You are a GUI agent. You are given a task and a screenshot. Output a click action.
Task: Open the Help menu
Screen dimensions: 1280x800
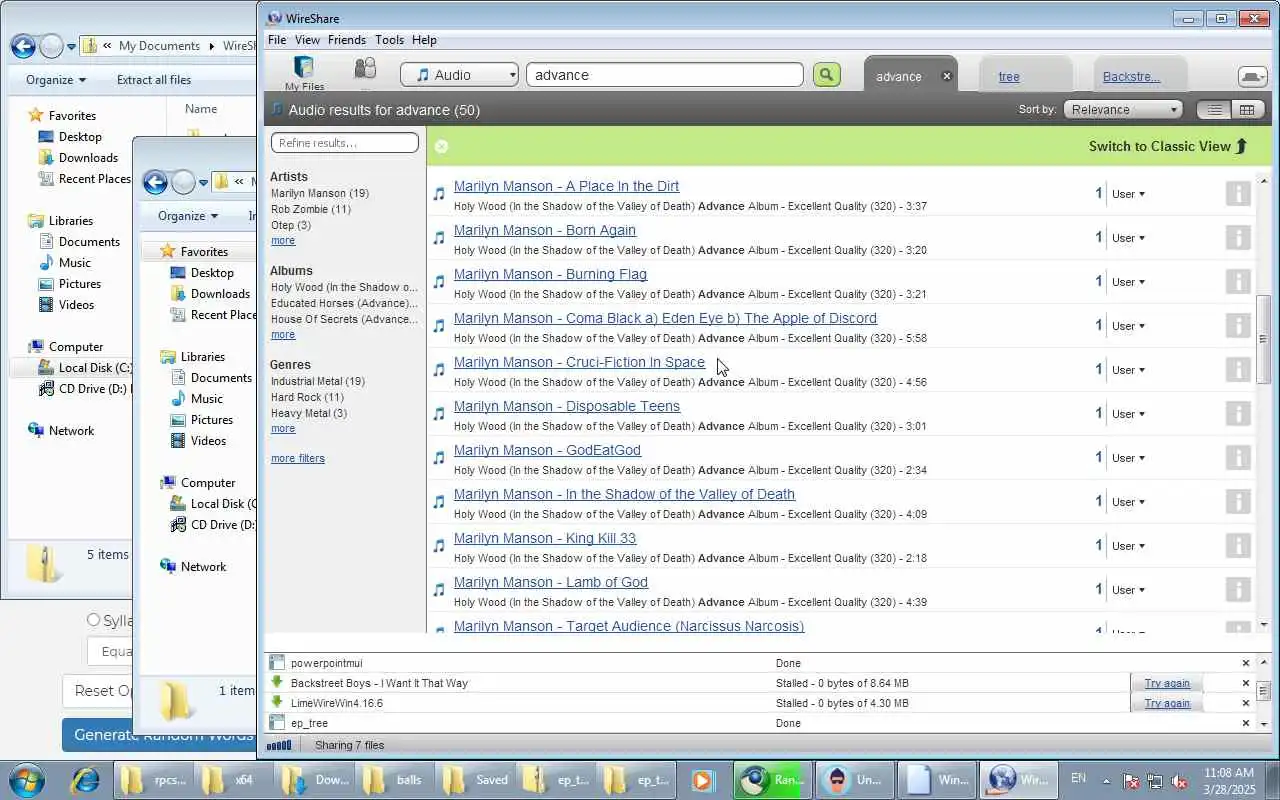coord(424,40)
